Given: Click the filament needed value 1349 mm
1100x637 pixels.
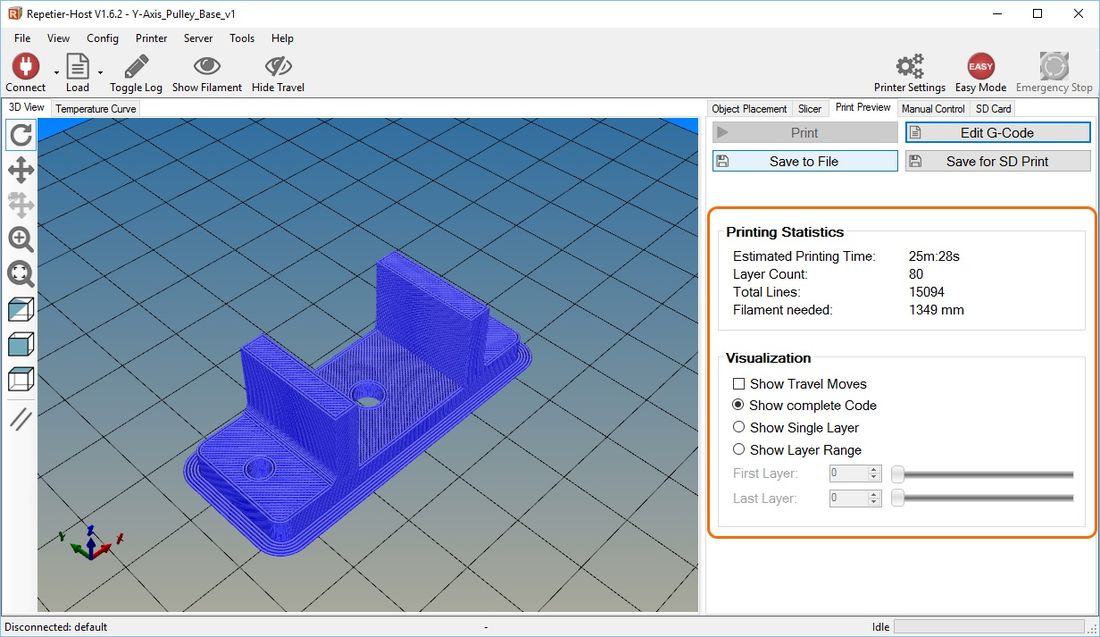Looking at the screenshot, I should [x=936, y=309].
